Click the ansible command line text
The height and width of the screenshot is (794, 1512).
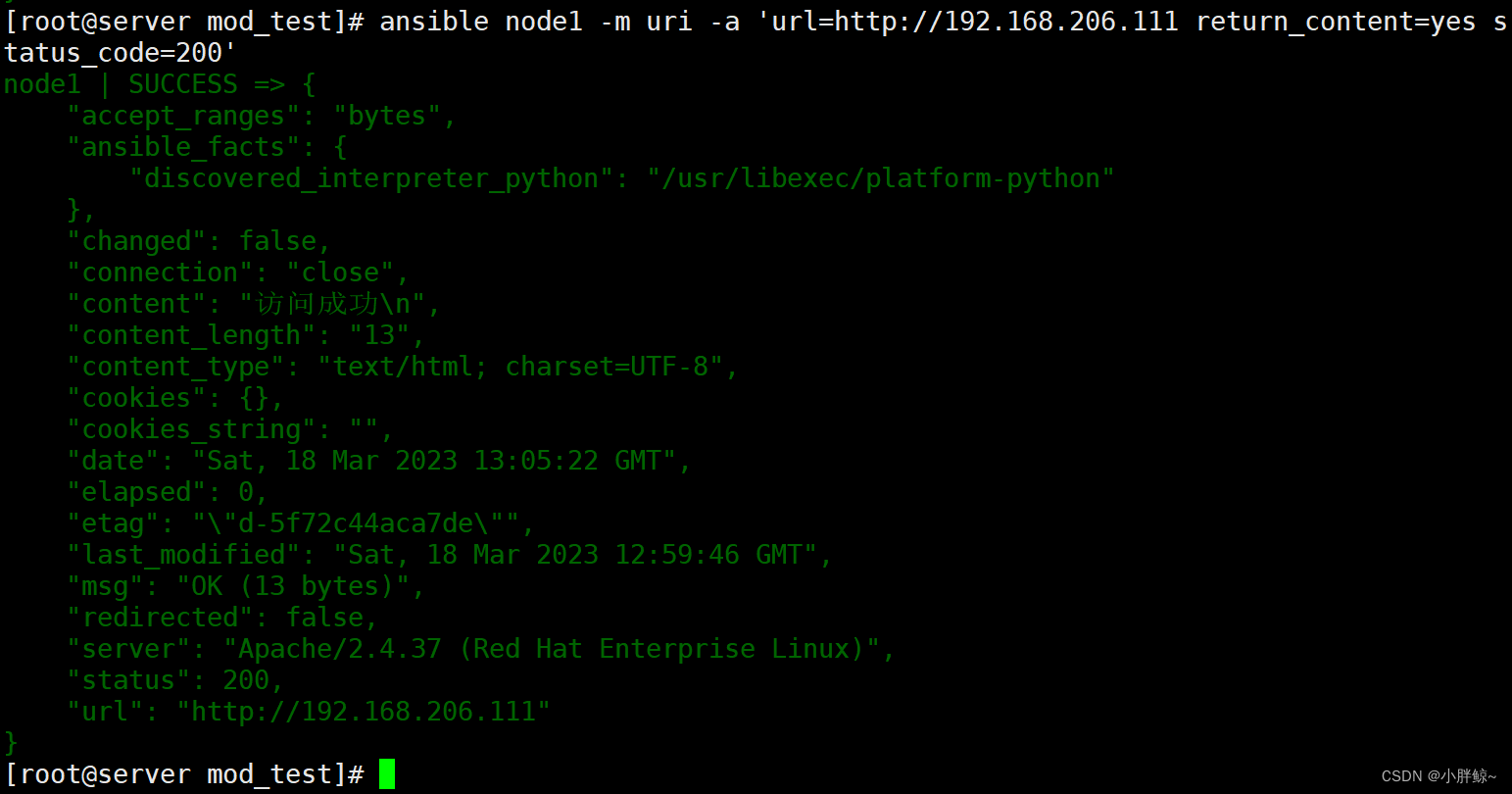click(x=755, y=36)
